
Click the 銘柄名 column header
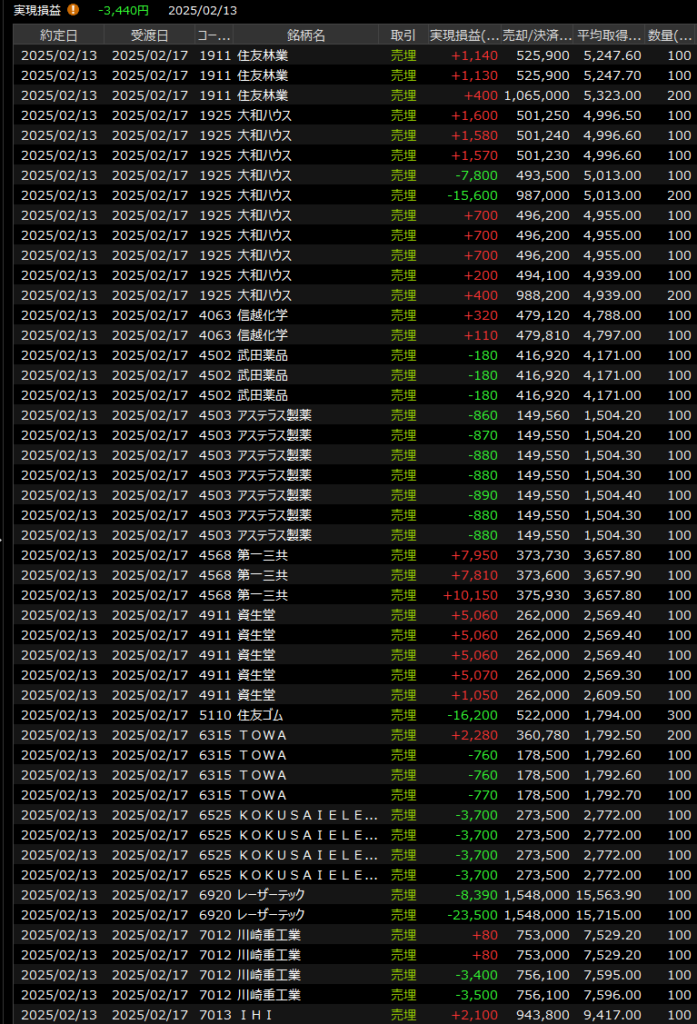[x=305, y=35]
